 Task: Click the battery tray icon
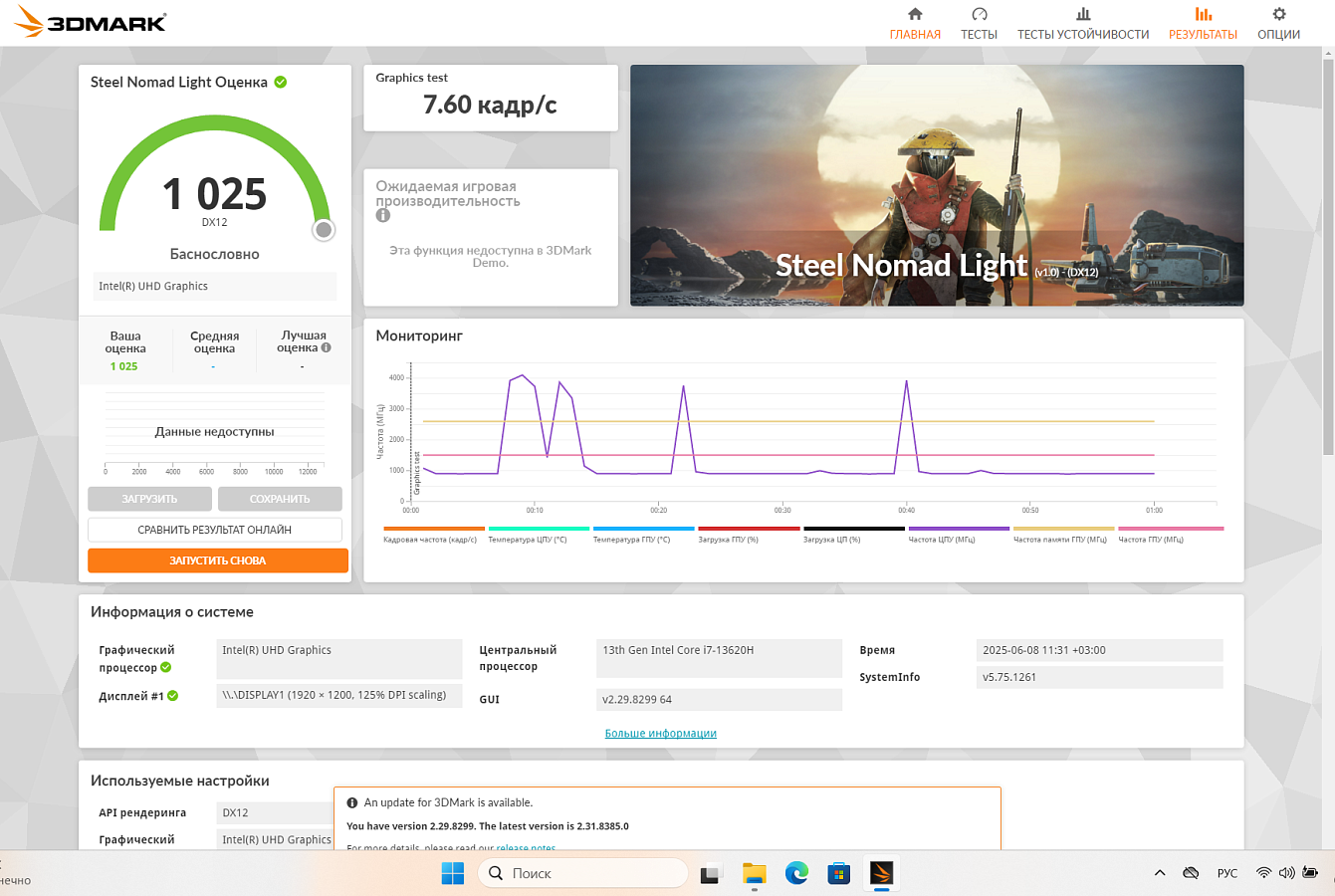(1311, 873)
